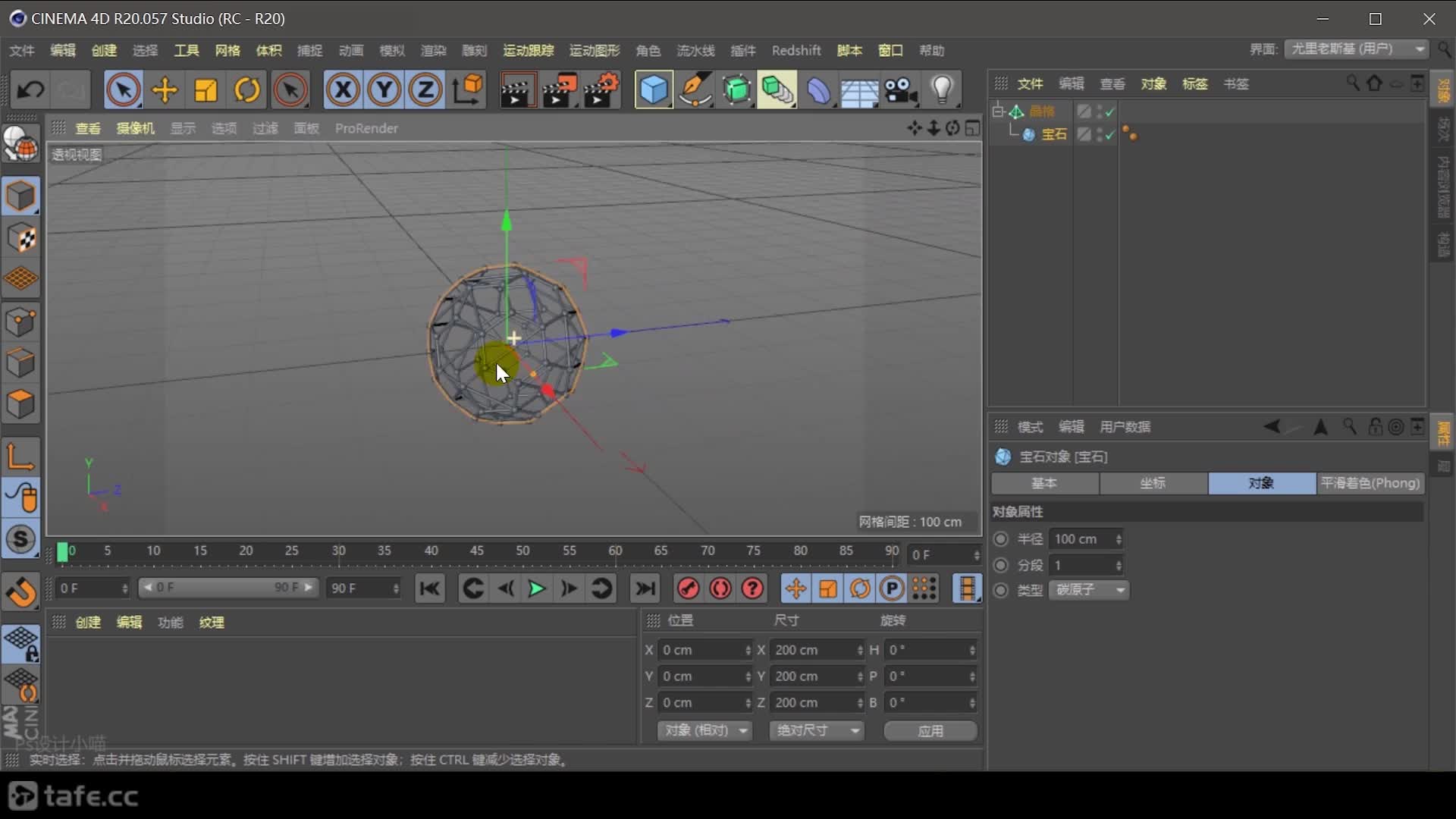Click the 半径 stepper arrows
Image resolution: width=1456 pixels, height=819 pixels.
(x=1118, y=539)
